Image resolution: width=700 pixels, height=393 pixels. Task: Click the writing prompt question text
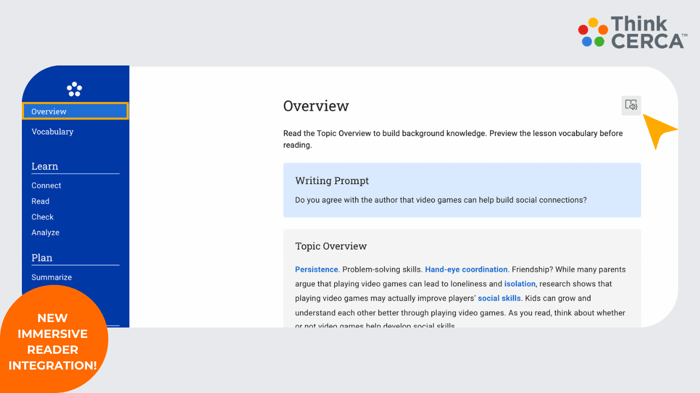pyautogui.click(x=441, y=200)
